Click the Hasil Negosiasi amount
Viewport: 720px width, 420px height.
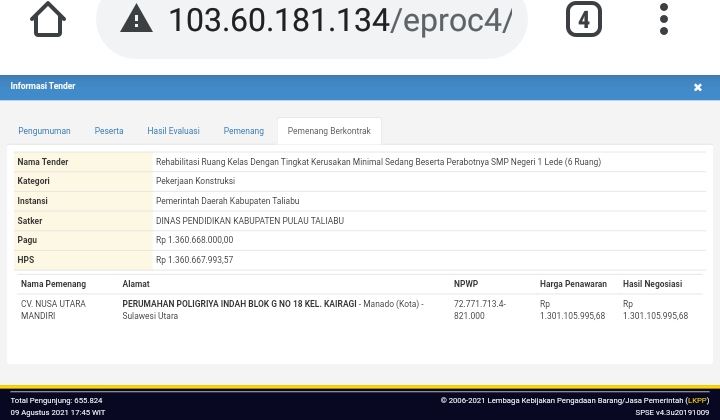pos(655,310)
